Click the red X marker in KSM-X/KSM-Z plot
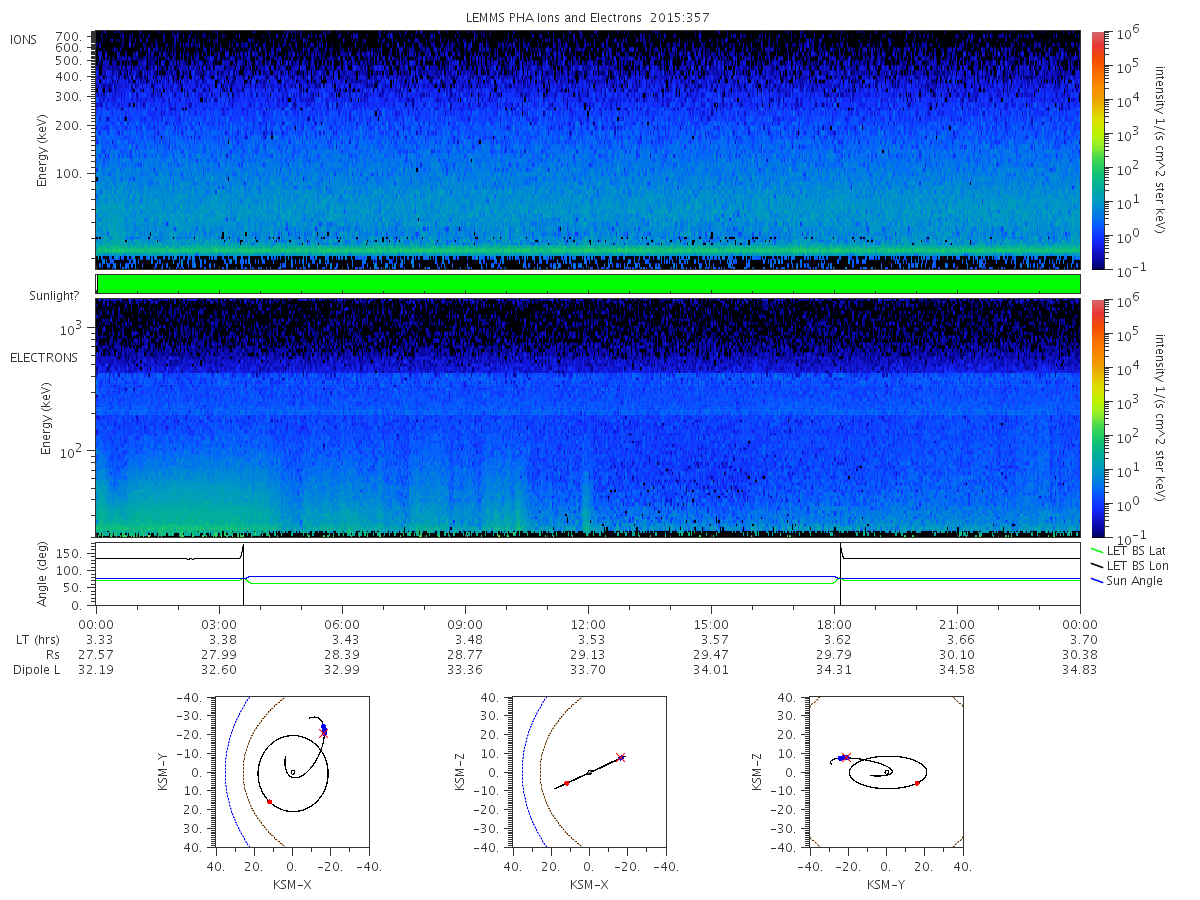1200x900 pixels. coord(621,757)
